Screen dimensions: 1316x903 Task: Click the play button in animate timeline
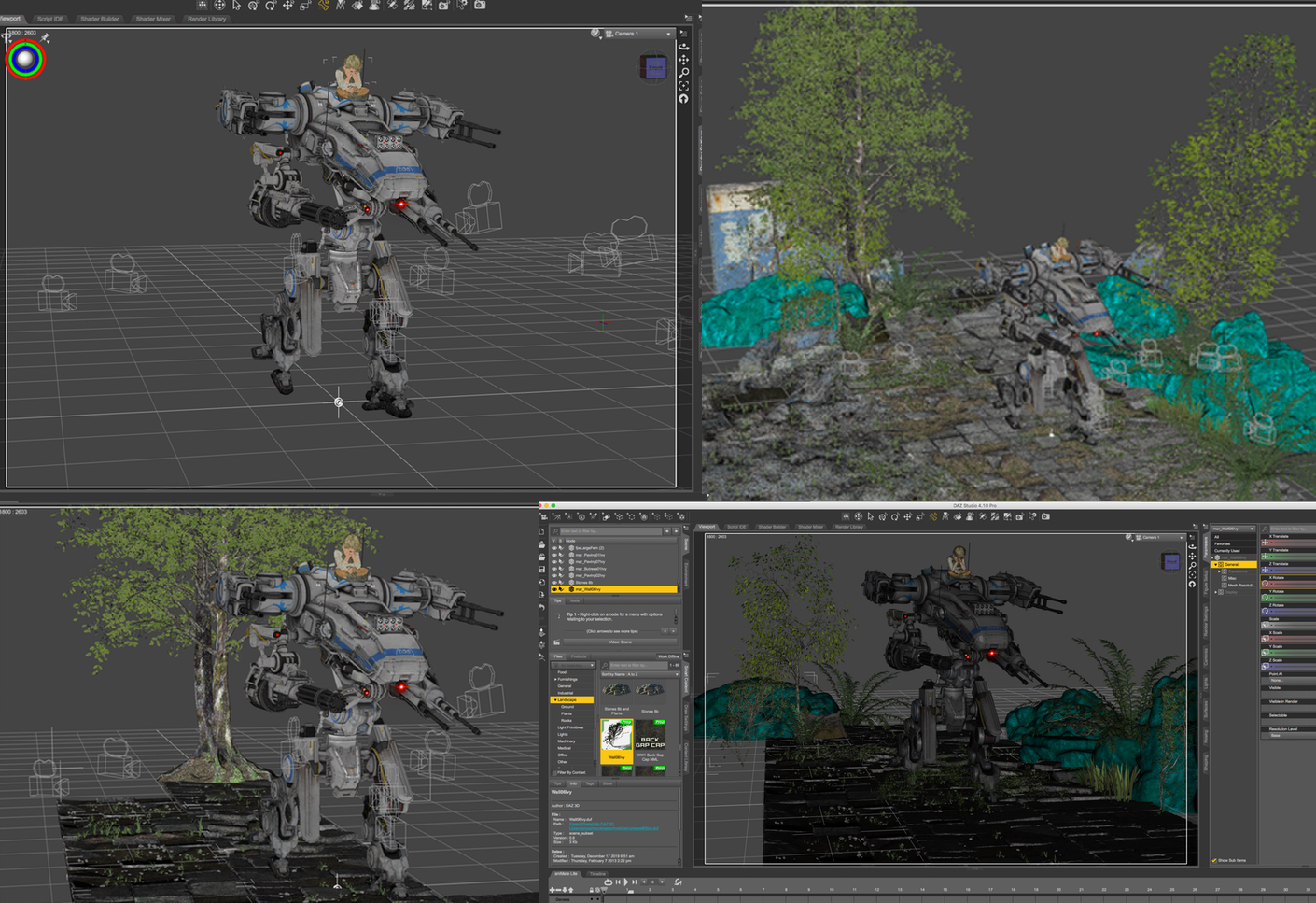[625, 882]
